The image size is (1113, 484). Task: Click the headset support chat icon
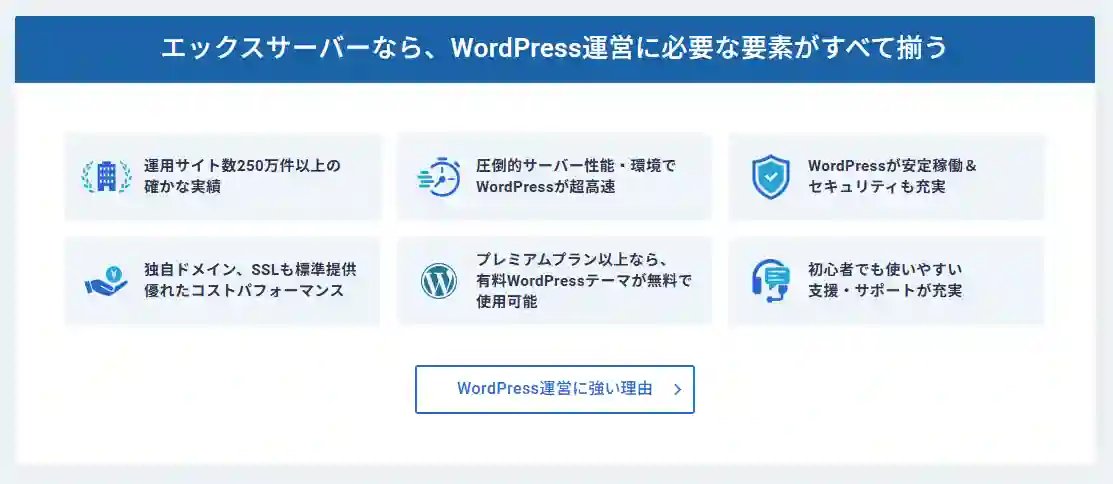770,281
